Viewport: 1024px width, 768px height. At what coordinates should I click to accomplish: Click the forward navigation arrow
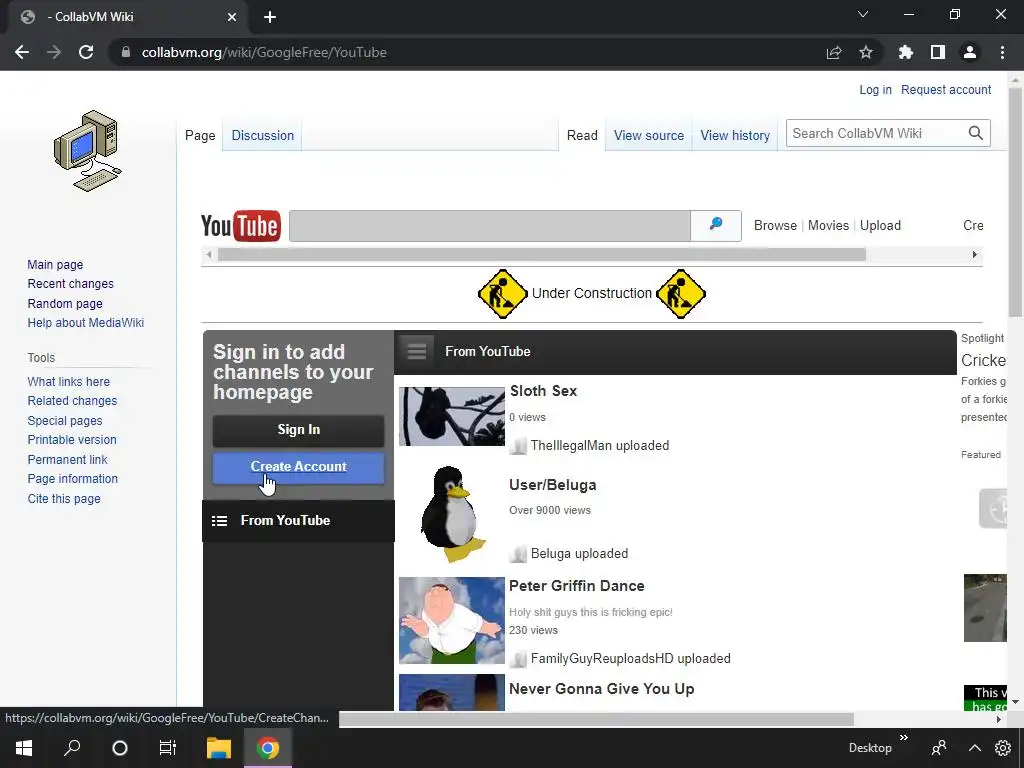54,52
